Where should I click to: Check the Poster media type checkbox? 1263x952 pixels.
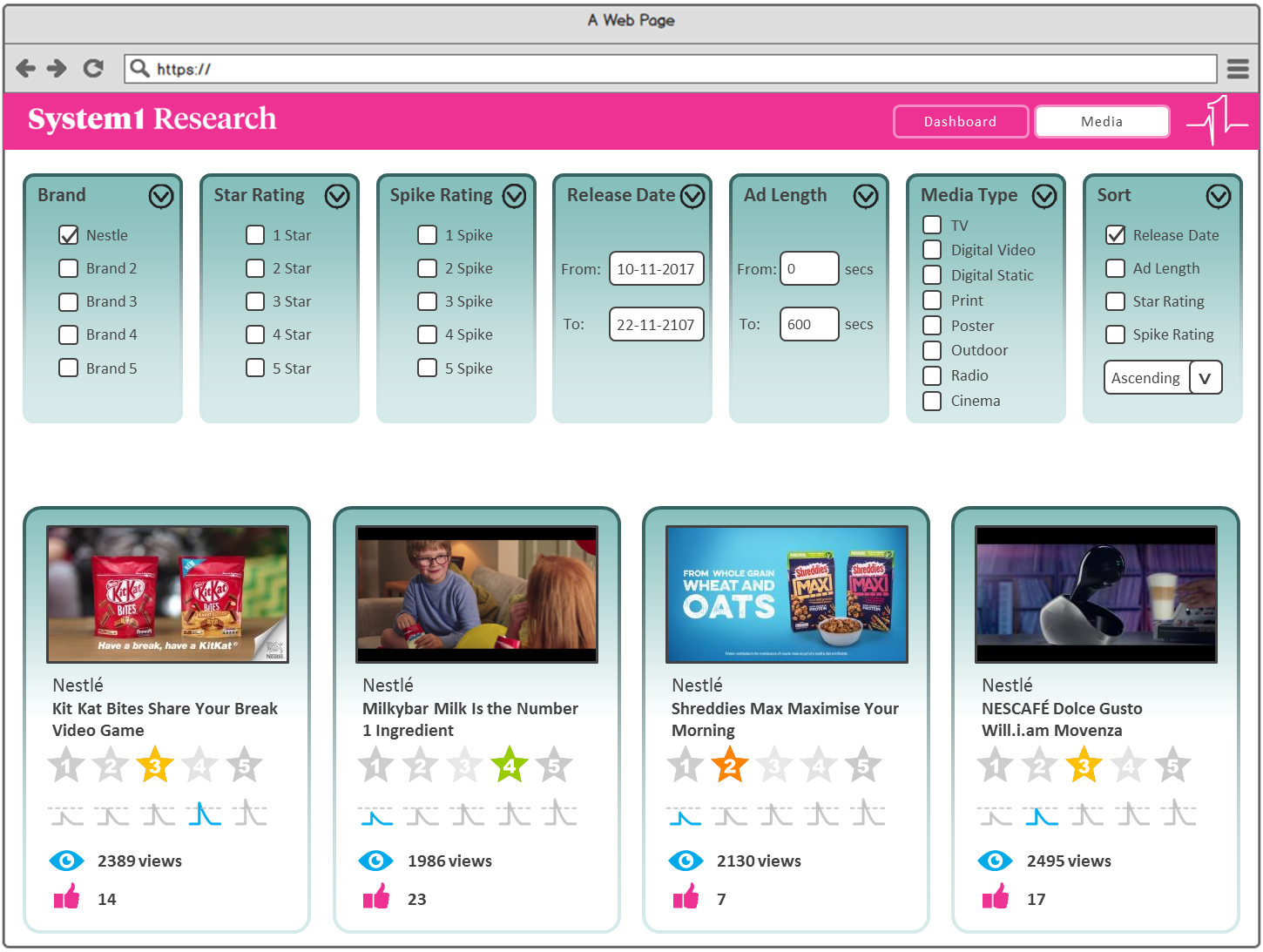pos(932,325)
